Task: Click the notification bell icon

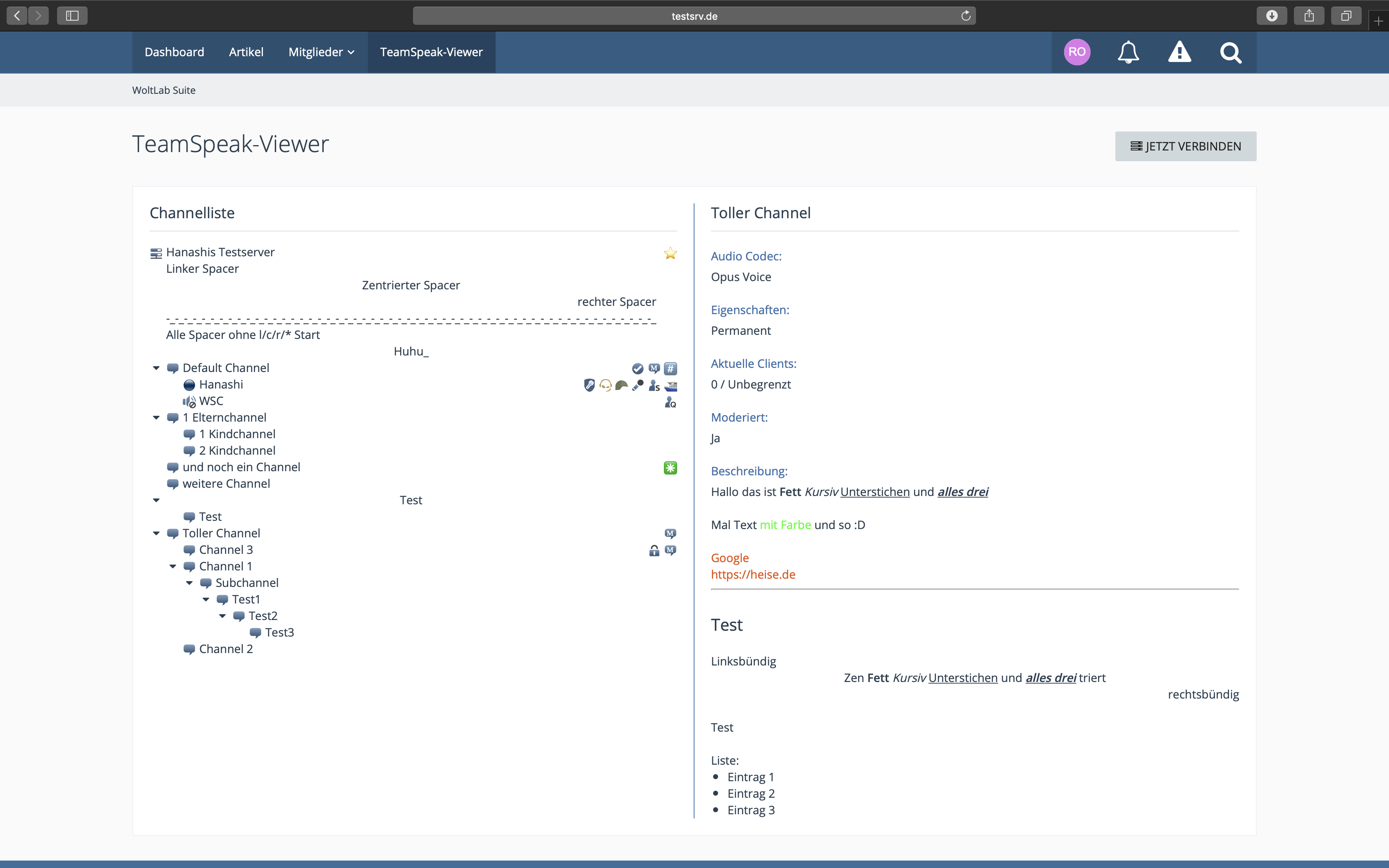Action: [1128, 52]
